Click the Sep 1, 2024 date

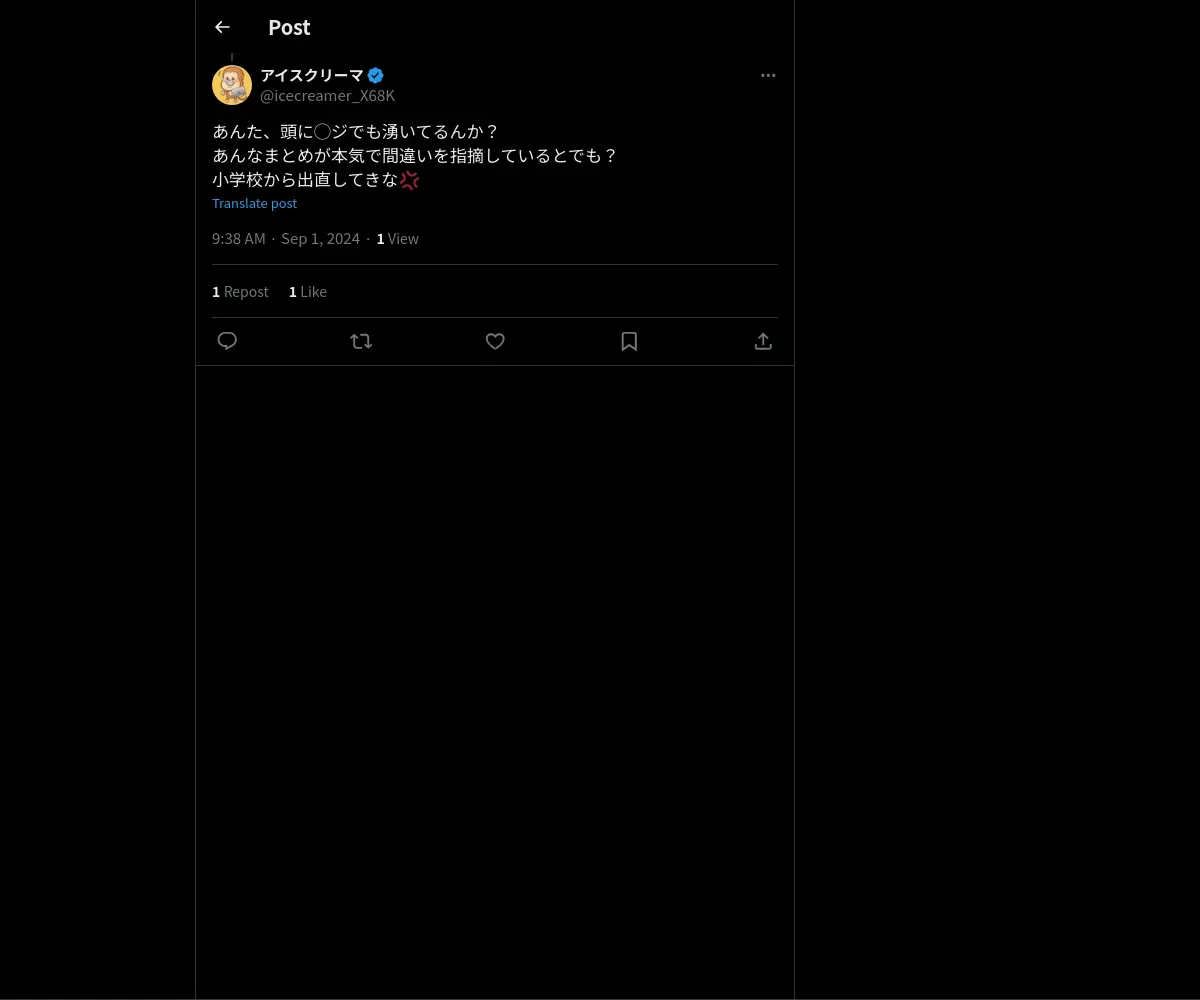pyautogui.click(x=320, y=238)
